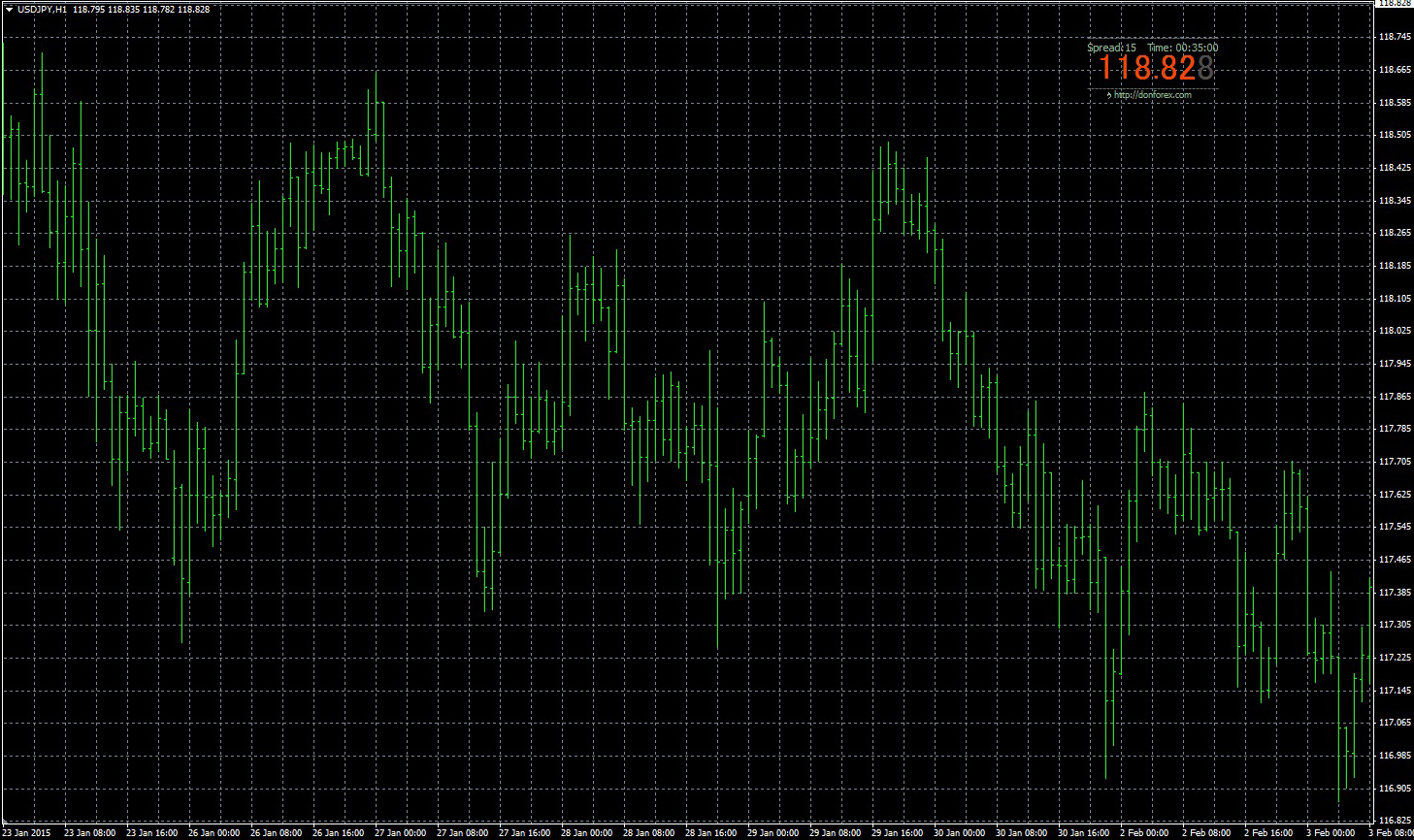Image resolution: width=1414 pixels, height=840 pixels.
Task: Click the Time: 00:35:00 countdown label
Action: pyautogui.click(x=1183, y=47)
